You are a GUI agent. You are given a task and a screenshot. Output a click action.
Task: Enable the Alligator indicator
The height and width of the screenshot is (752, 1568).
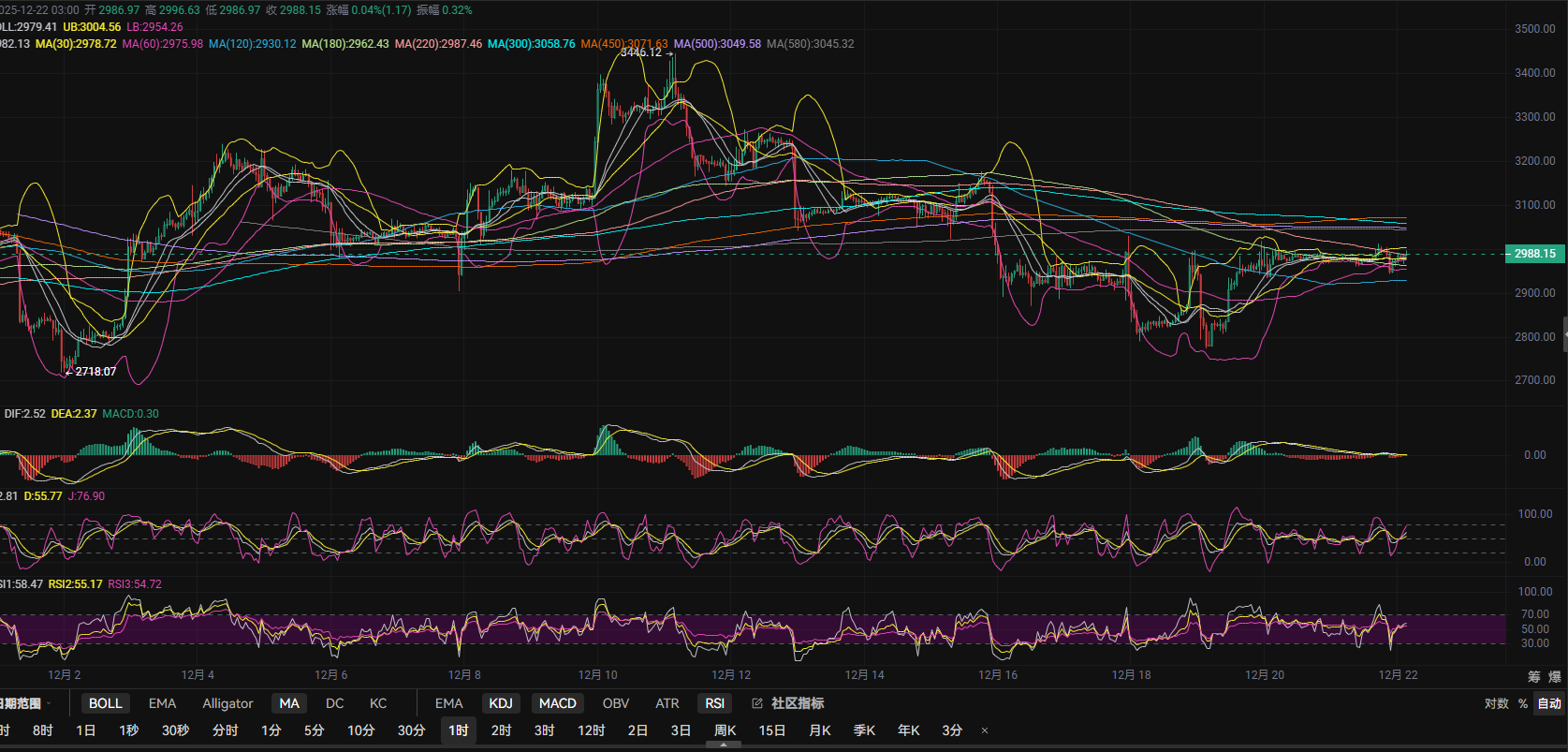(x=227, y=703)
